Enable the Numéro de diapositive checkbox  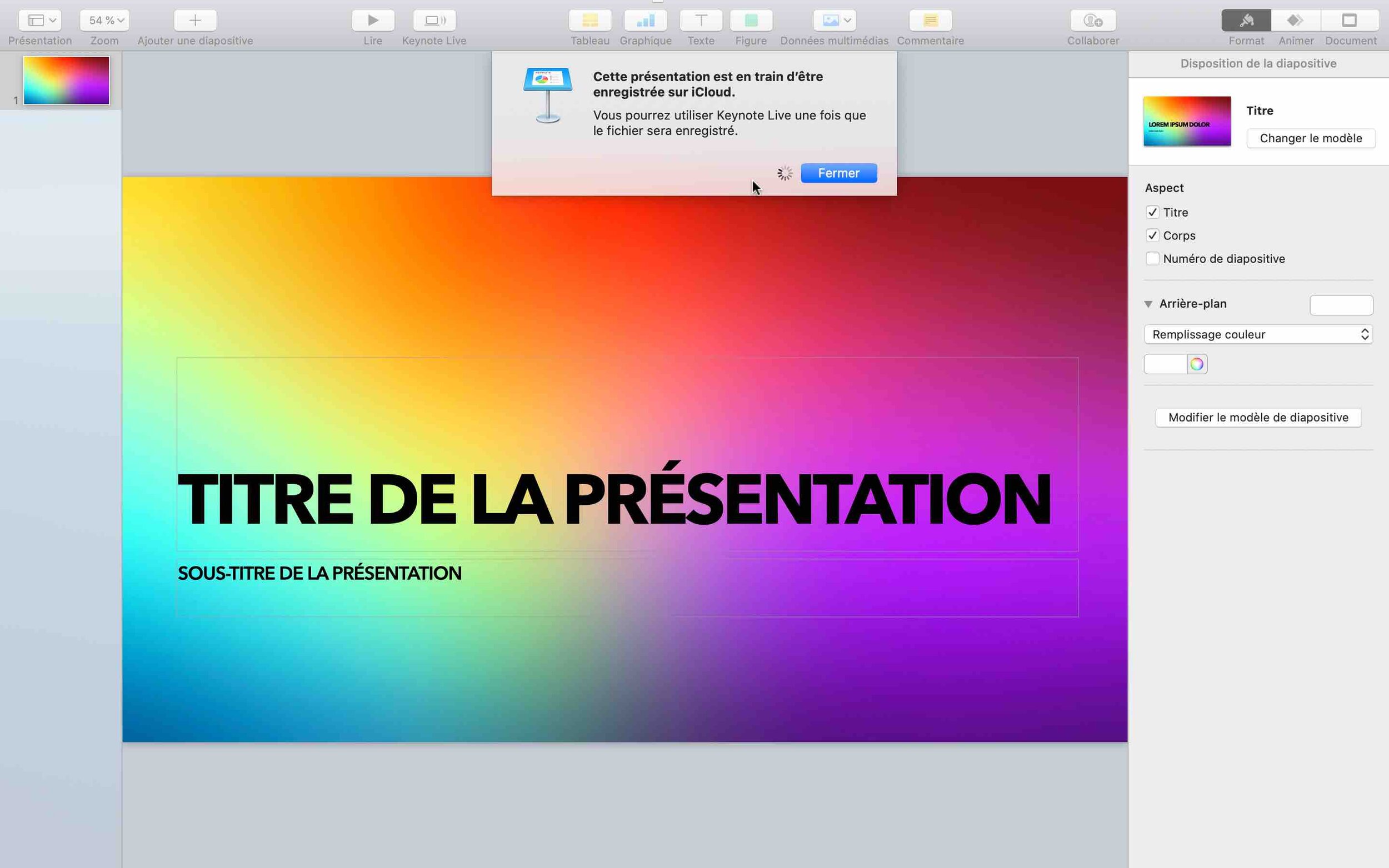[1153, 258]
